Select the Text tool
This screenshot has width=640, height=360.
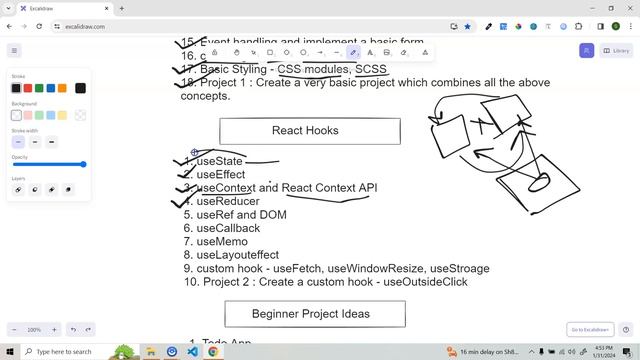[370, 52]
